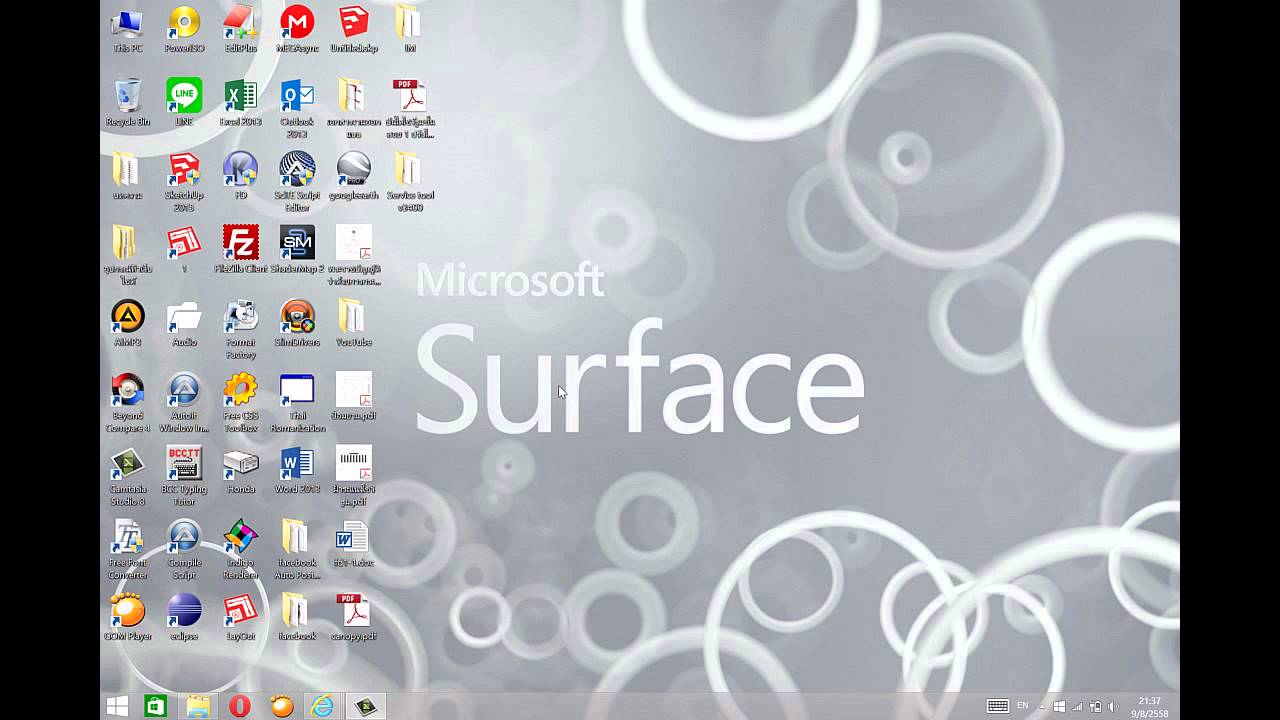1280x720 pixels.
Task: Open the eclipse IDE shortcut
Action: click(184, 617)
